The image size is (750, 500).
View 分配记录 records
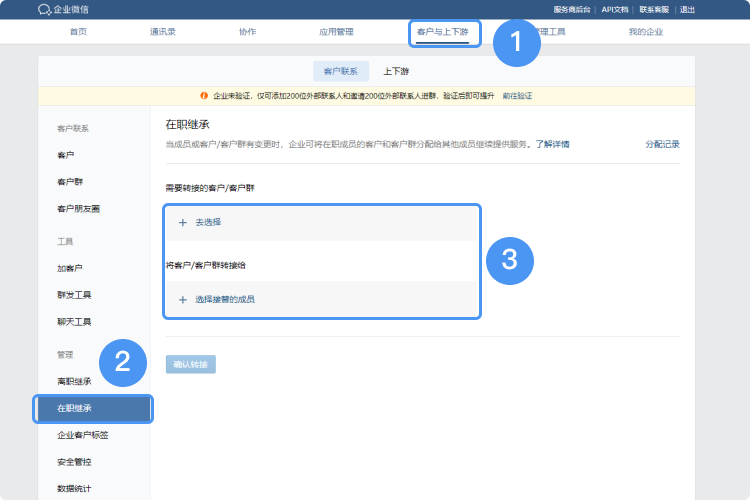coord(662,144)
